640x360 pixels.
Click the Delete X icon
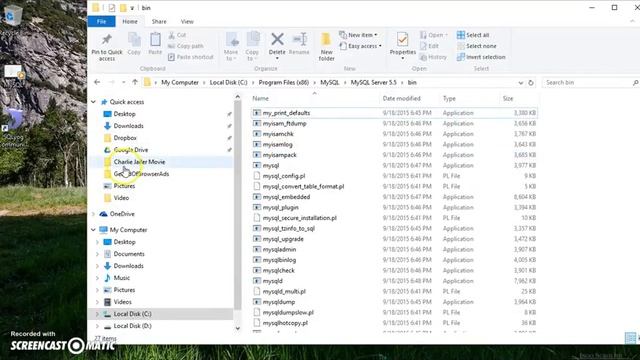tap(277, 40)
